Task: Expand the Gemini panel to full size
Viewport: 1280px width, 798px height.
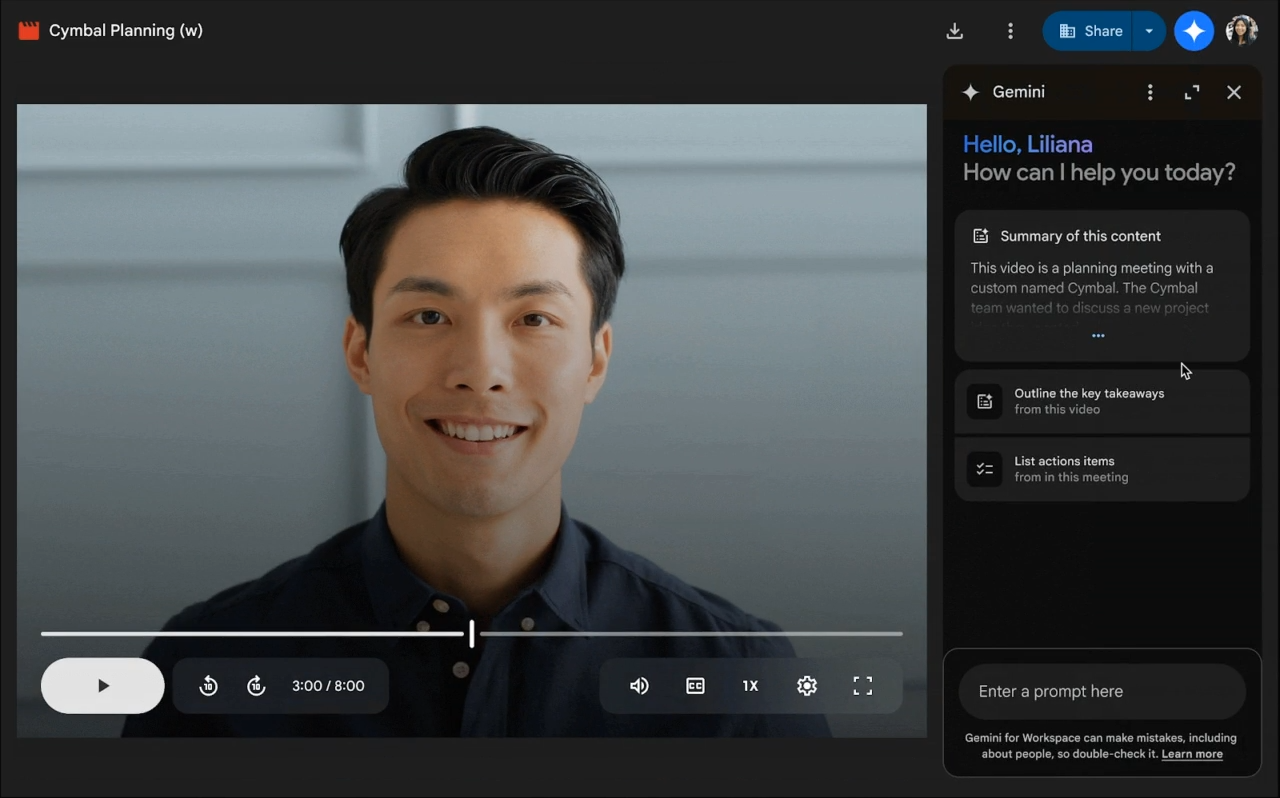Action: tap(1192, 92)
